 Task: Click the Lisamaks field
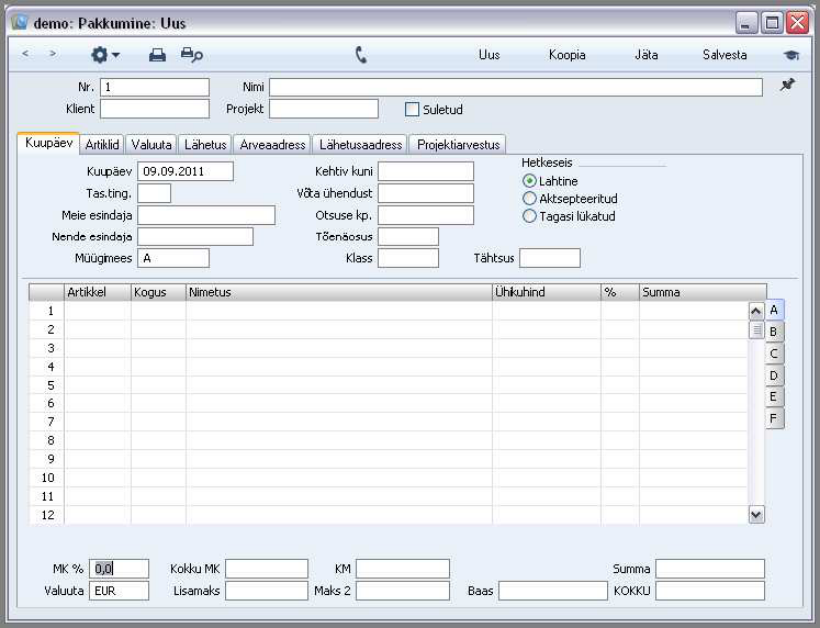point(267,591)
